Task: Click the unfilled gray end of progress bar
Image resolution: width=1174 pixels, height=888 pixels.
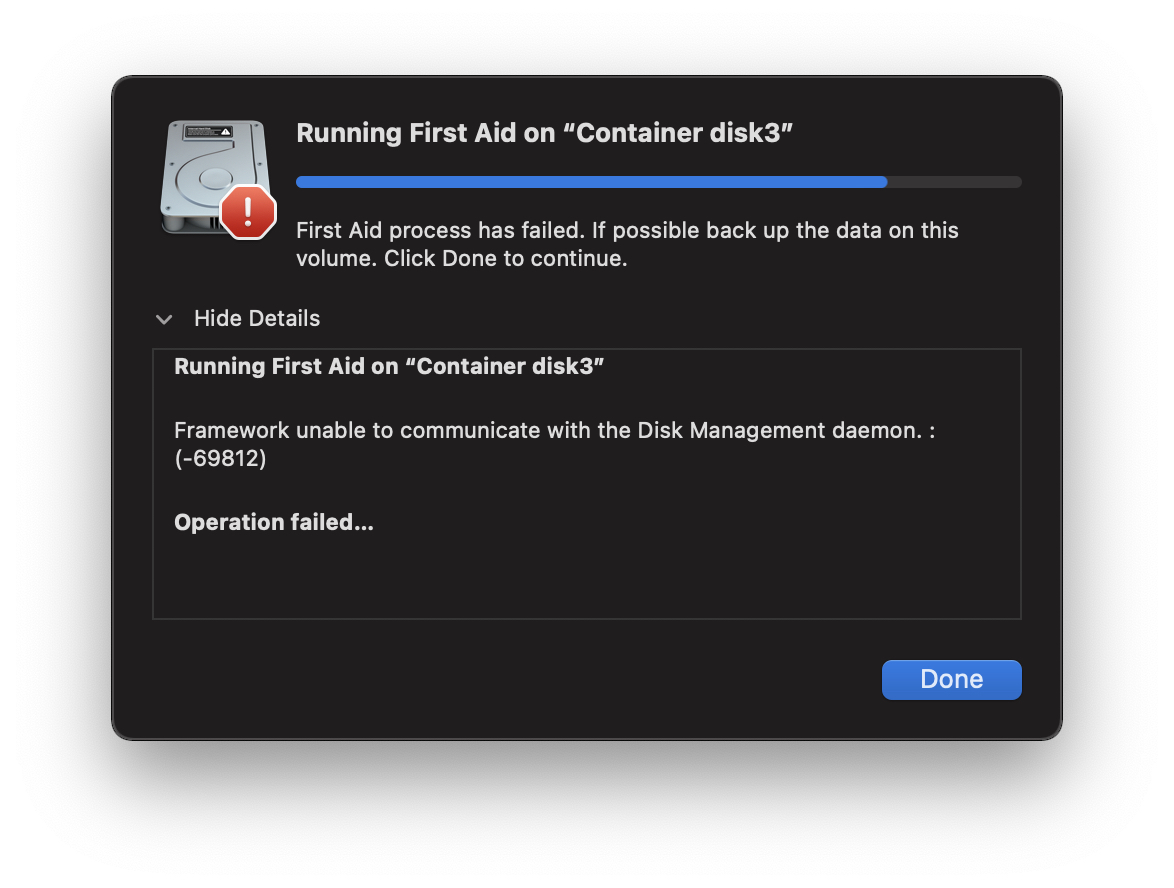Action: [955, 182]
